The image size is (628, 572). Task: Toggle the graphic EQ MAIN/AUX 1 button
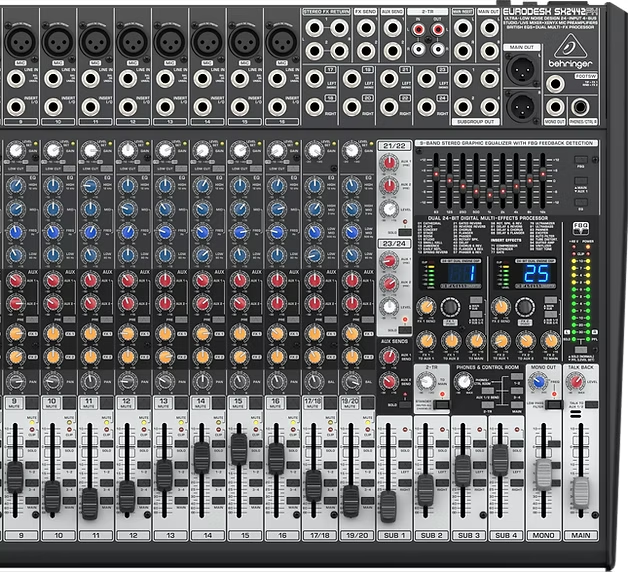pyautogui.click(x=581, y=181)
